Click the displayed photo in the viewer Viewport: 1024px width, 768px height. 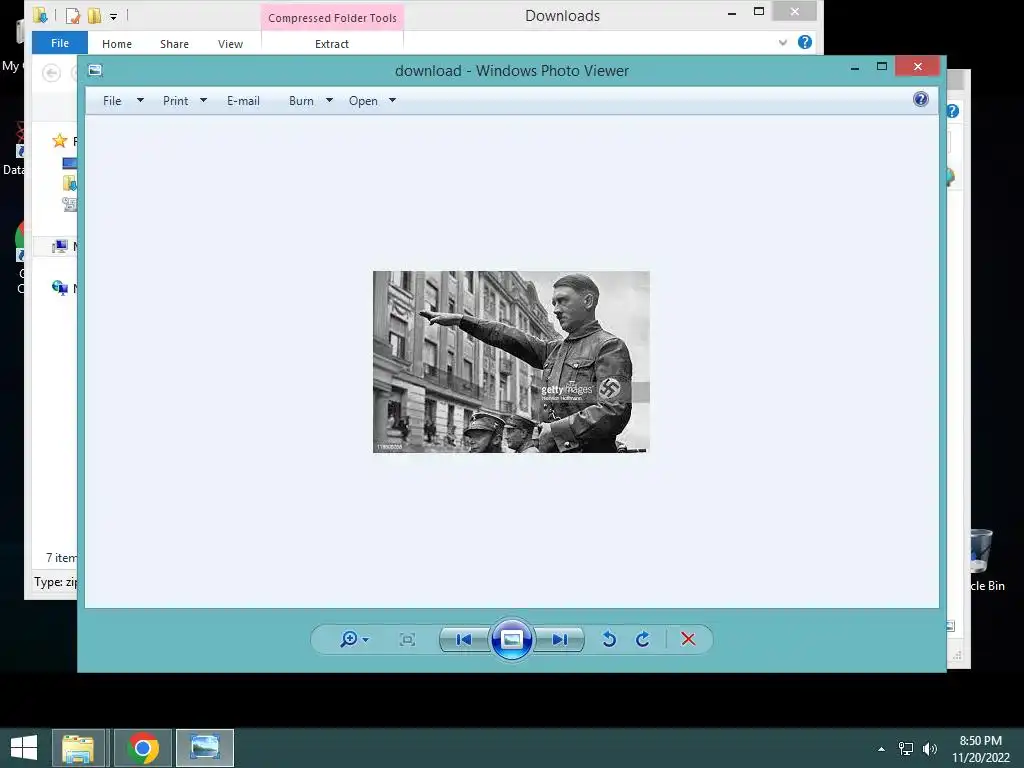511,362
